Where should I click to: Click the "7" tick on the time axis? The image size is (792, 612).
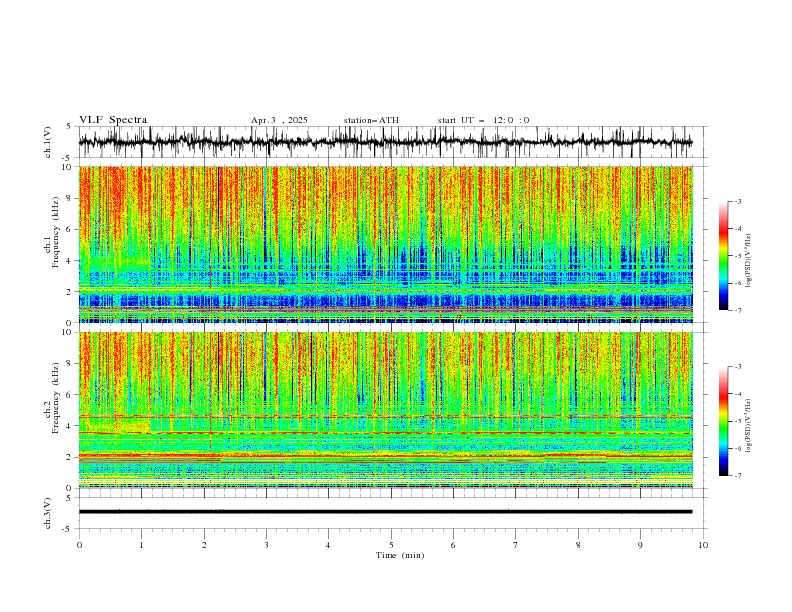coord(516,545)
